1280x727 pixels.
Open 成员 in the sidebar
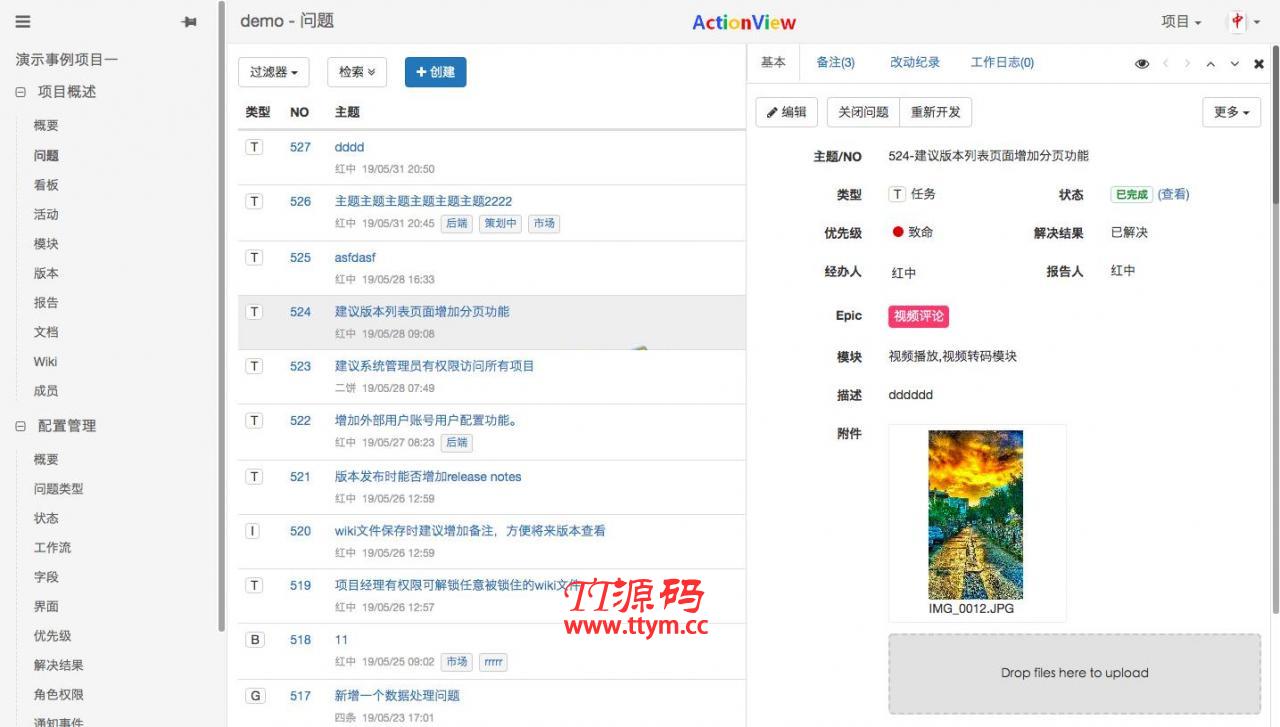click(46, 391)
